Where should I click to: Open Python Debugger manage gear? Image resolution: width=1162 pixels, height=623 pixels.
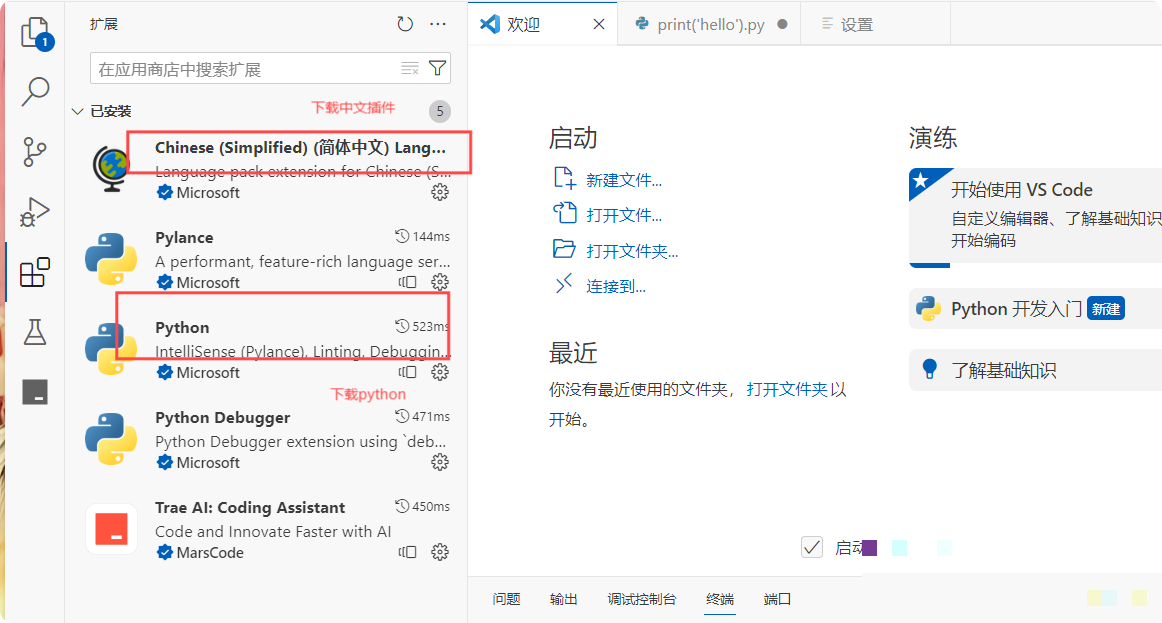pos(440,462)
